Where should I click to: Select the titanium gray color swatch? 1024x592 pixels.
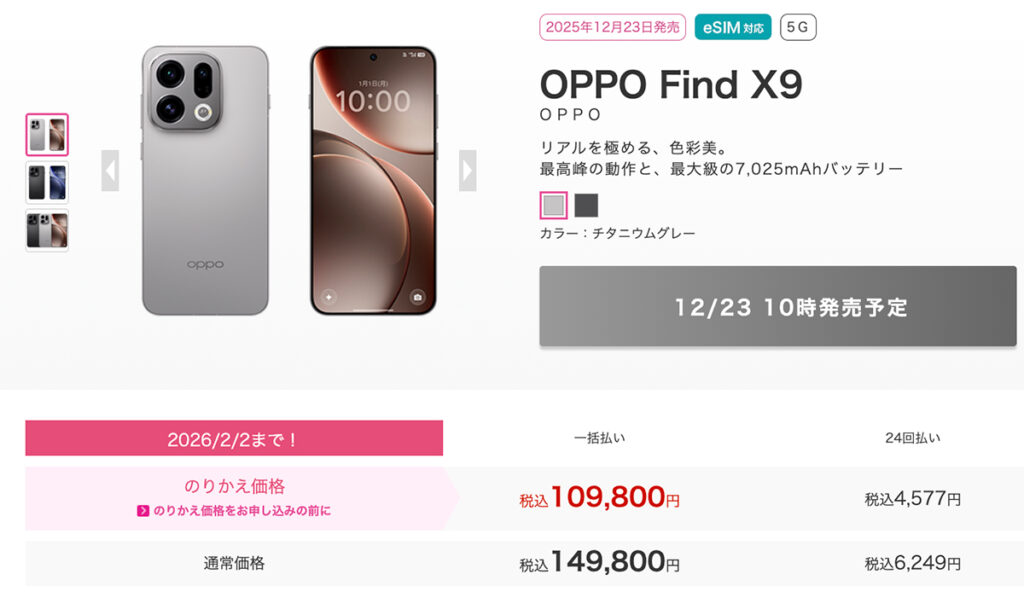[553, 205]
